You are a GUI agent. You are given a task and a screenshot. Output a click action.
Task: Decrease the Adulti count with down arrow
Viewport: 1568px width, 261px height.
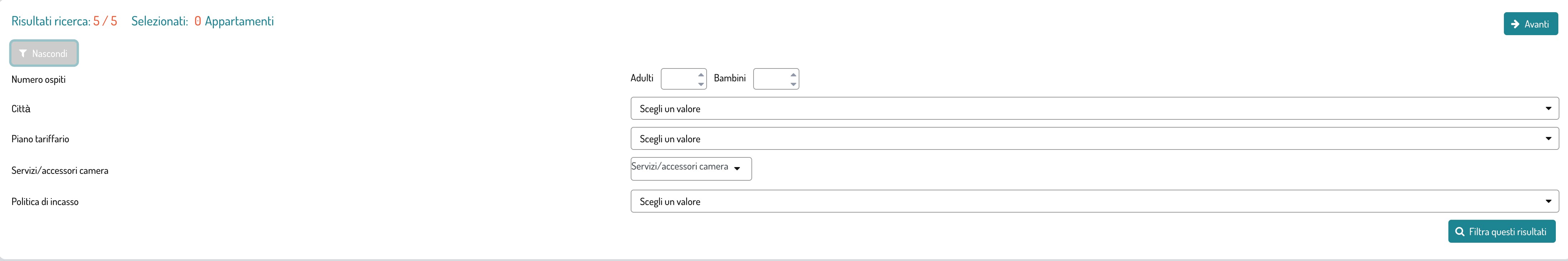(x=701, y=84)
